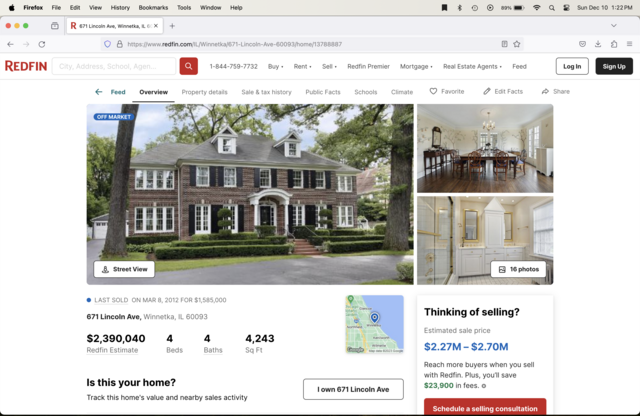Image resolution: width=640 pixels, height=416 pixels.
Task: Switch to the Property details tab
Action: pos(204,92)
